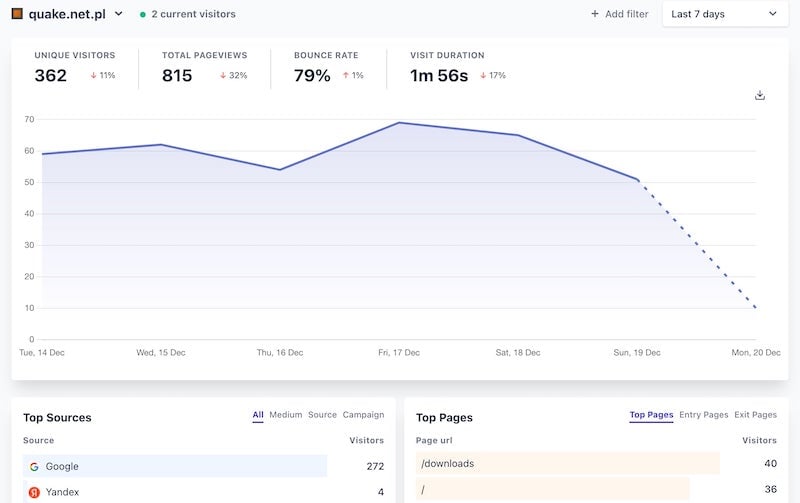Download chart data via export icon
This screenshot has height=503, width=800.
point(760,95)
